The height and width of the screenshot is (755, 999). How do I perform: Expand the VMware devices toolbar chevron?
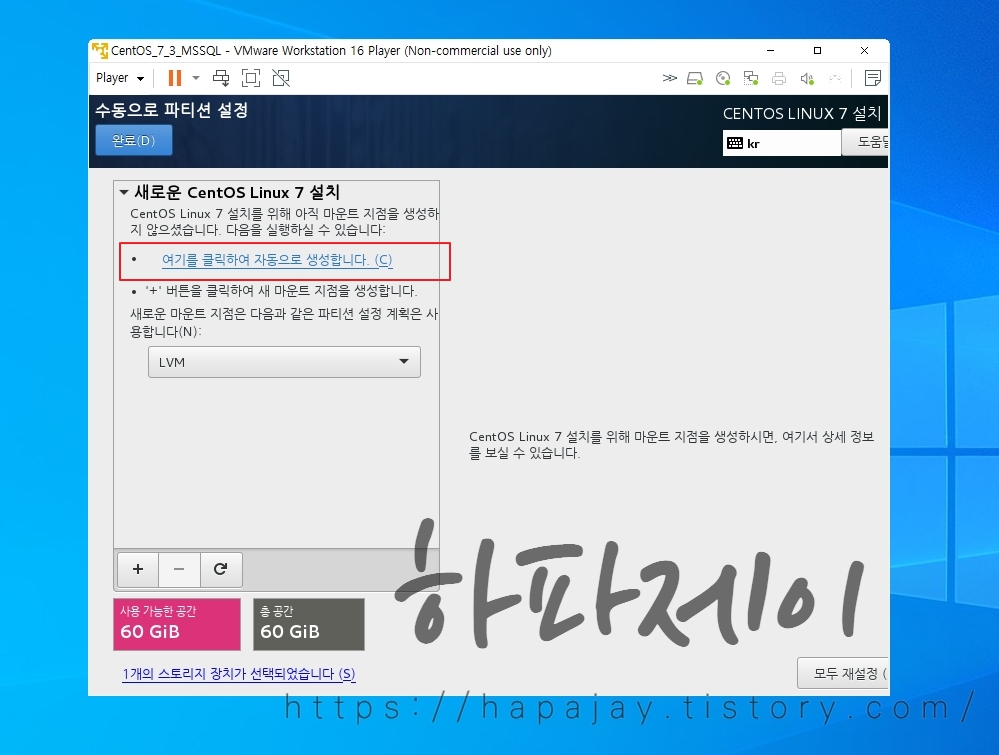pos(669,78)
